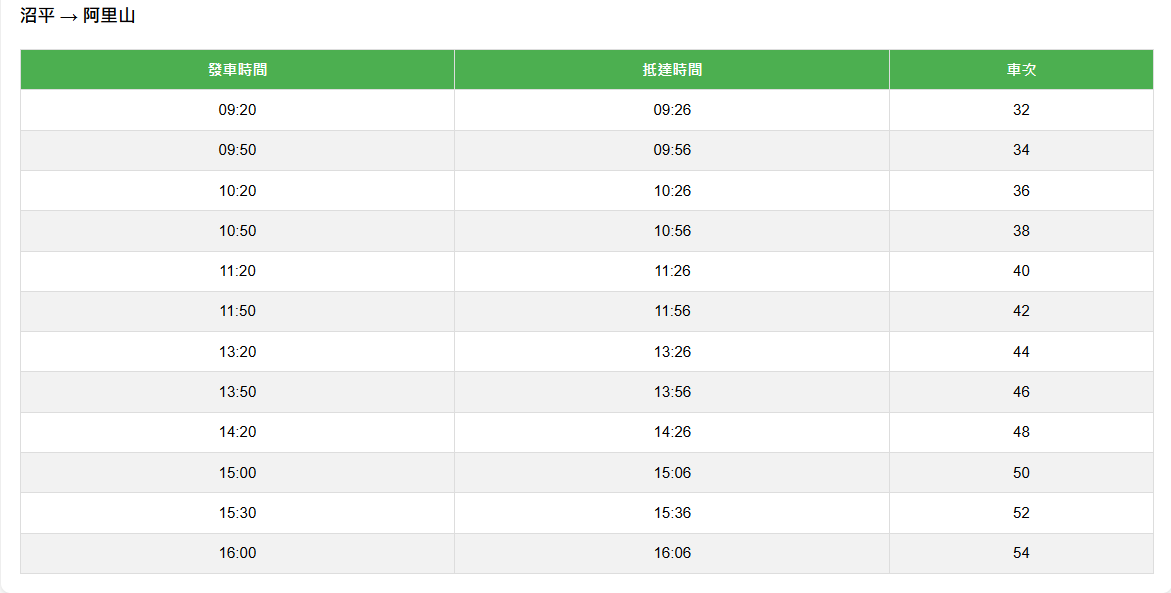Select the 09:20 departure time cell
The width and height of the screenshot is (1171, 593).
coord(237,110)
